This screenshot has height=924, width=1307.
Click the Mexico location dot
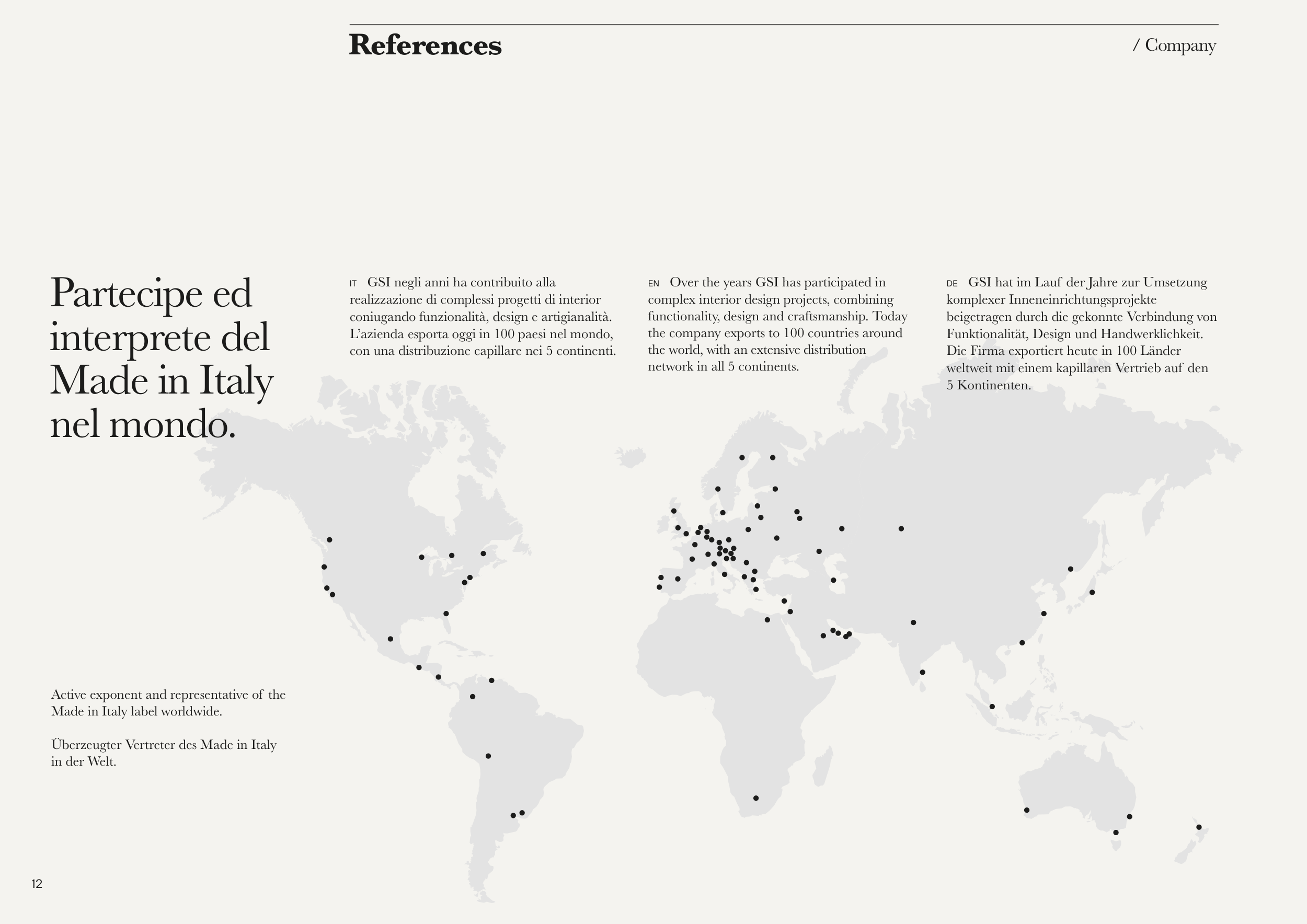pyautogui.click(x=390, y=639)
